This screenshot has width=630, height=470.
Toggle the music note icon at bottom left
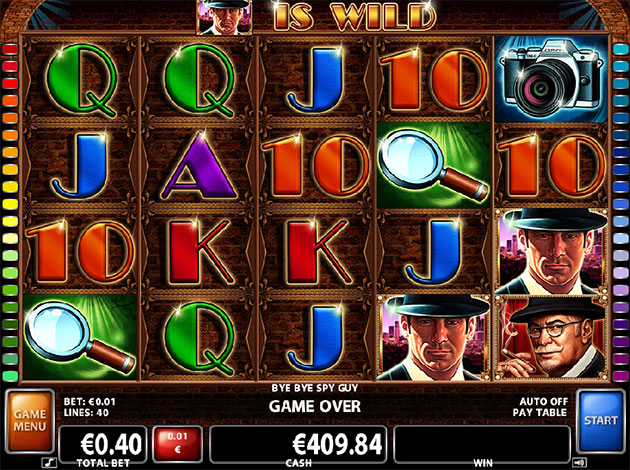49,463
